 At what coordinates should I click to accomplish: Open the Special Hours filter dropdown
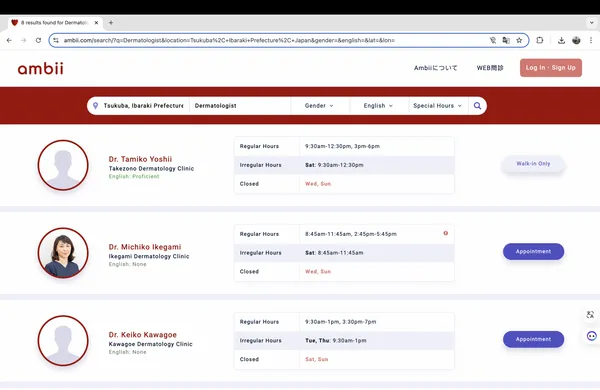(x=437, y=106)
